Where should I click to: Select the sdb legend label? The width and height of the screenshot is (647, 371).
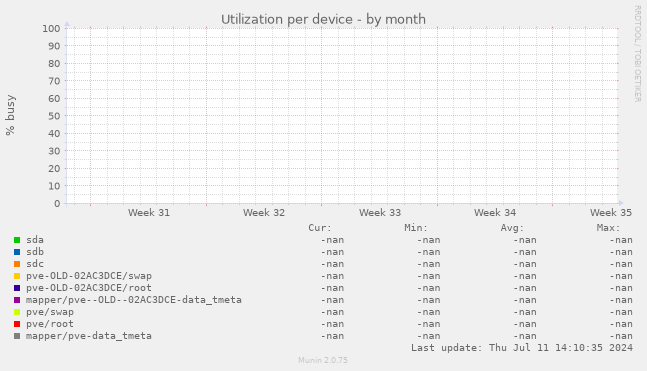pyautogui.click(x=35, y=252)
